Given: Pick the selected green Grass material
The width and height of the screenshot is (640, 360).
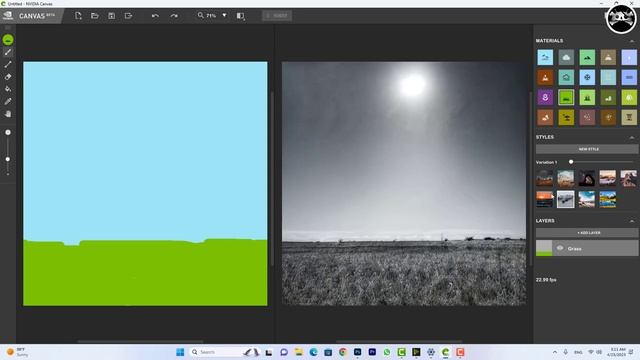Looking at the screenshot, I should (x=566, y=98).
